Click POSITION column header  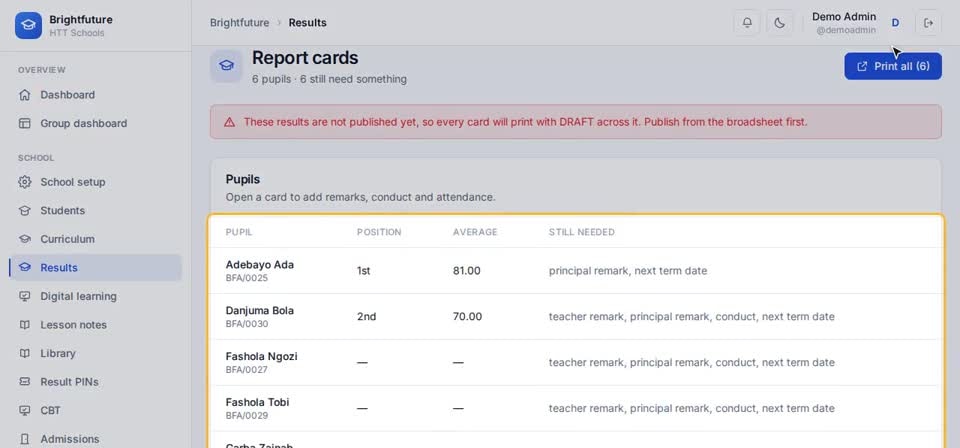(x=379, y=232)
